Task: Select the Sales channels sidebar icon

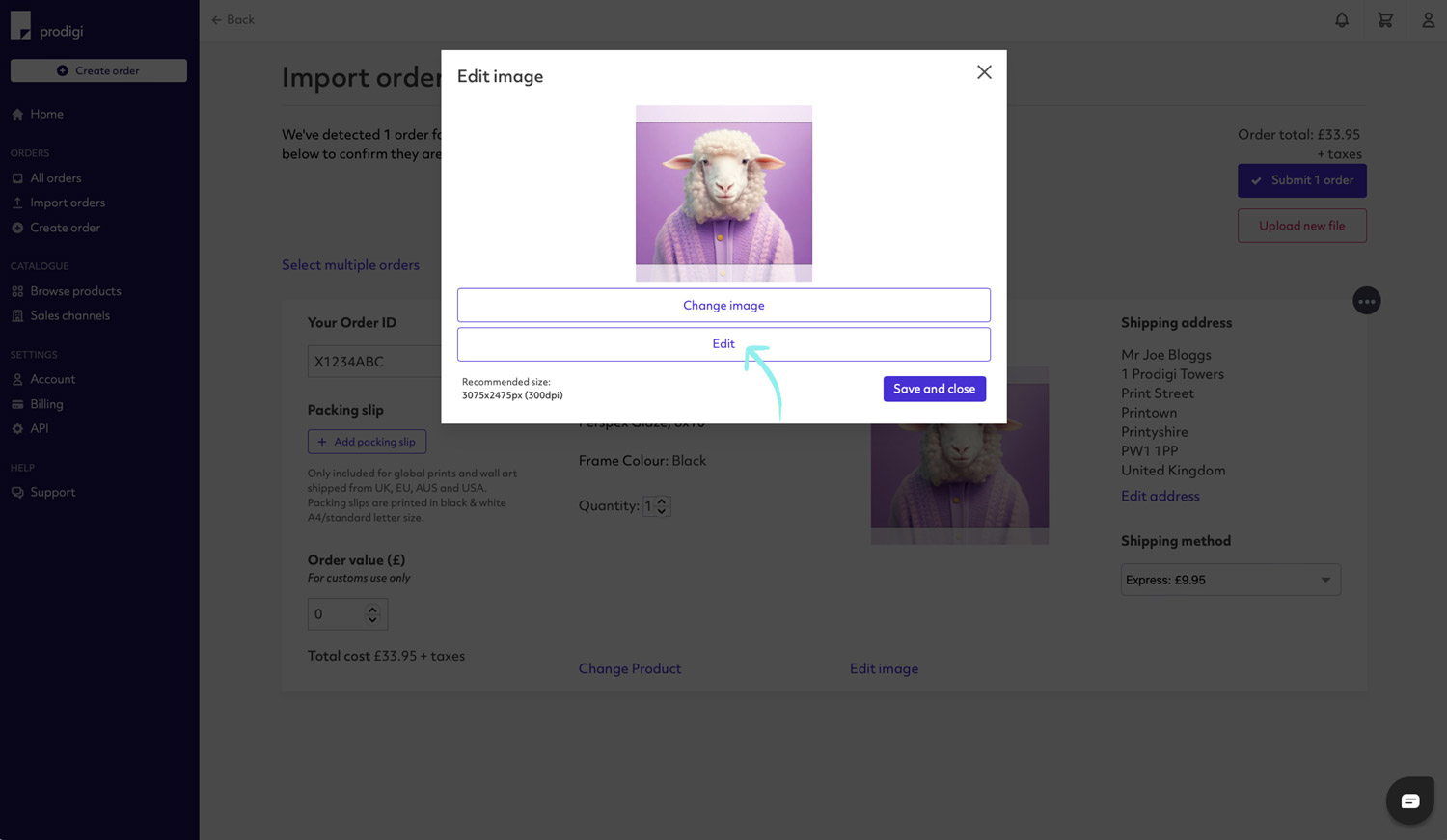Action: (17, 315)
